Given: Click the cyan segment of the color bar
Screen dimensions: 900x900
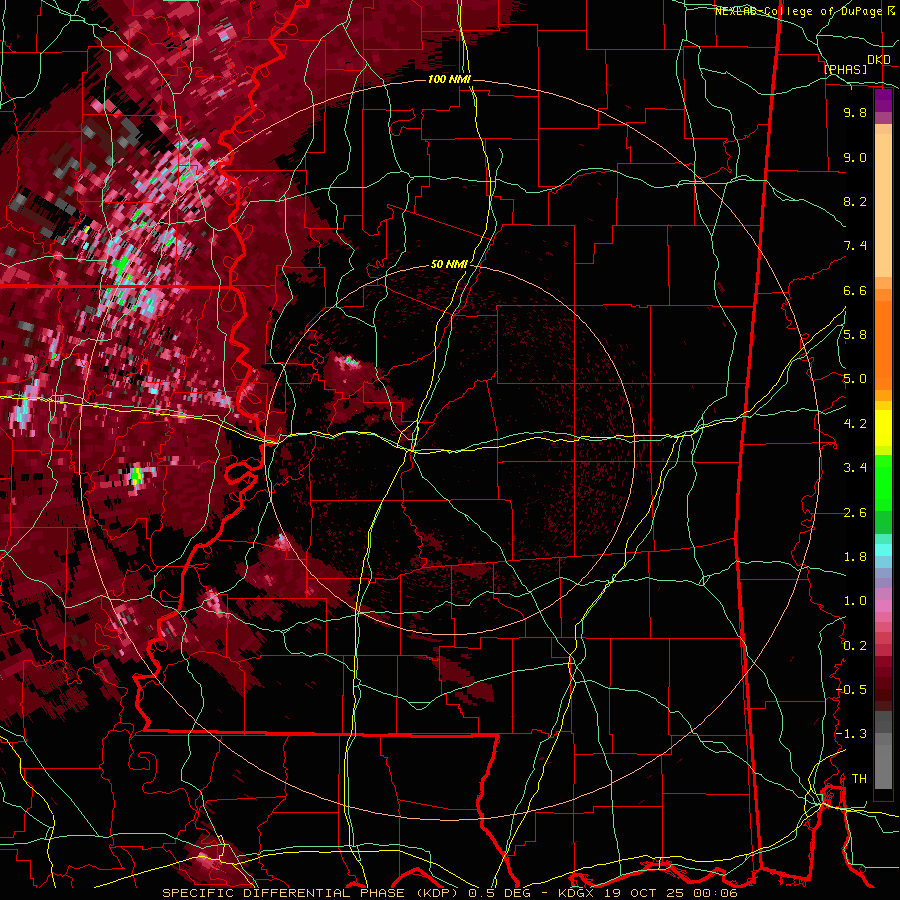Looking at the screenshot, I should pos(883,550).
